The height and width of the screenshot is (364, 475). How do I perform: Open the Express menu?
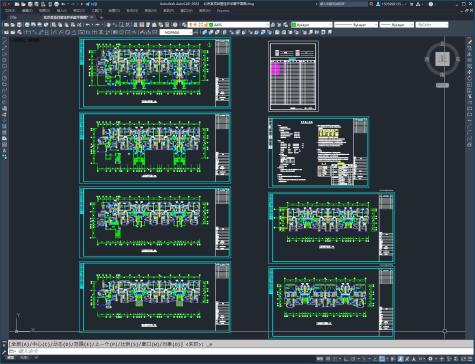[x=223, y=11]
